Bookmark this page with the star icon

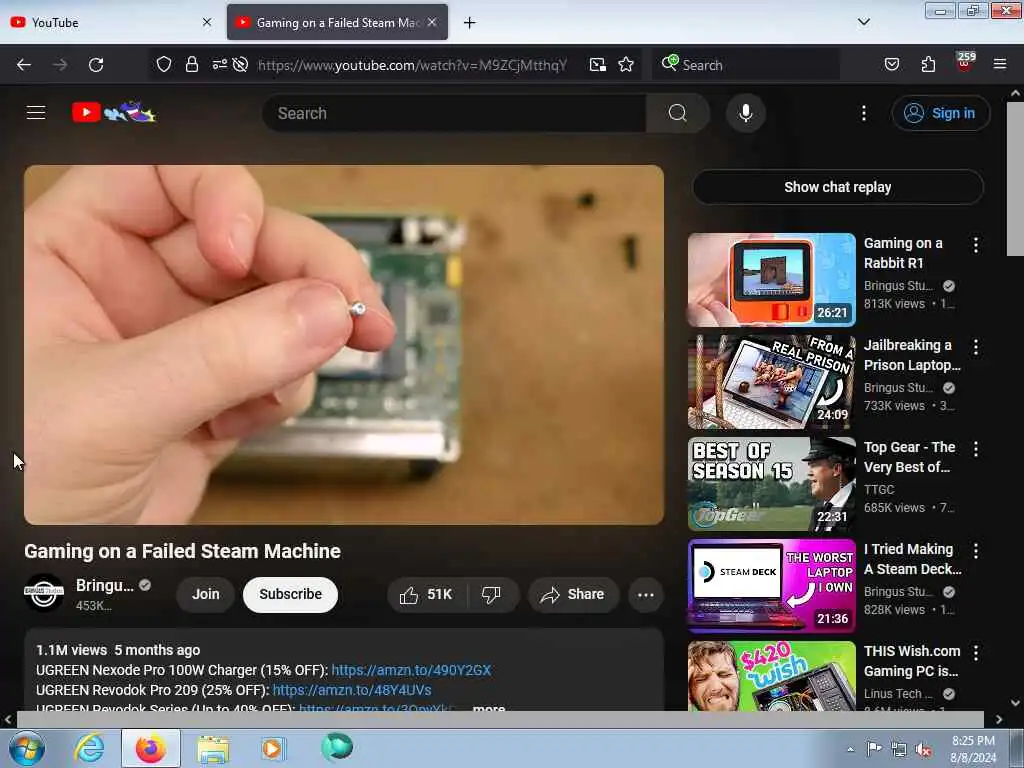(x=626, y=65)
